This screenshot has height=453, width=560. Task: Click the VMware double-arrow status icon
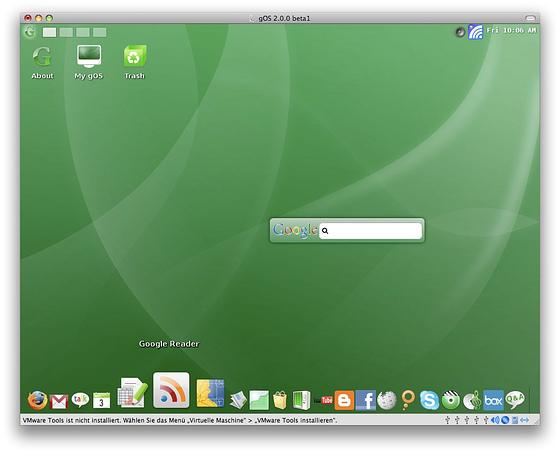pos(524,420)
